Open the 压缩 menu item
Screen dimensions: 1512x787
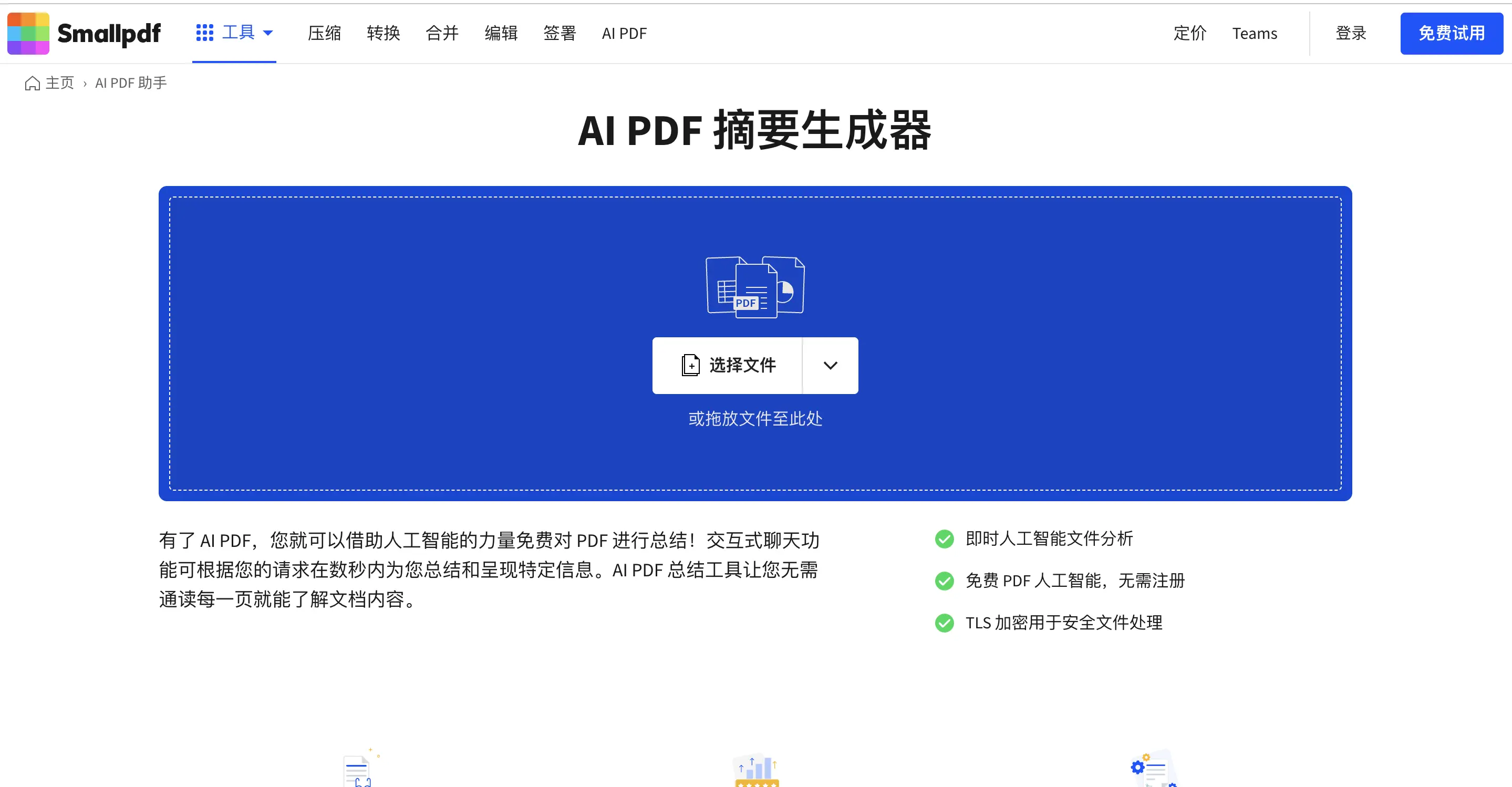324,34
